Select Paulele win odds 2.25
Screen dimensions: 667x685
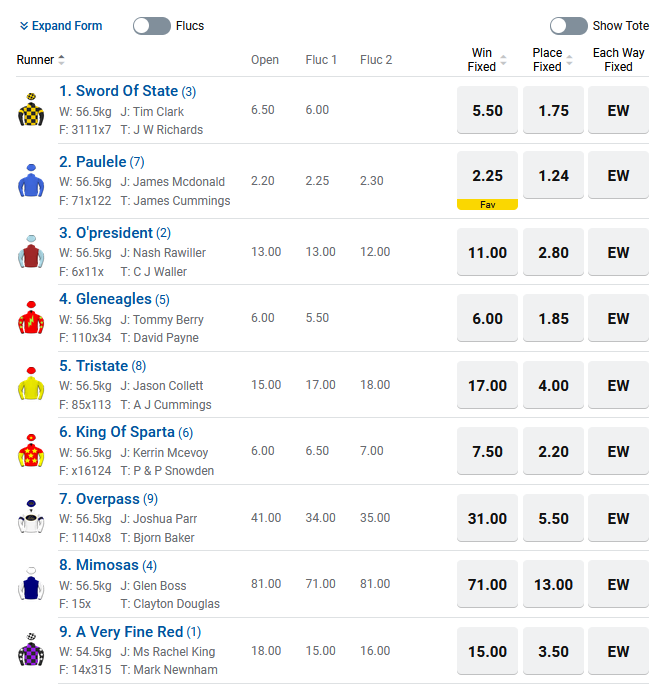pyautogui.click(x=487, y=175)
